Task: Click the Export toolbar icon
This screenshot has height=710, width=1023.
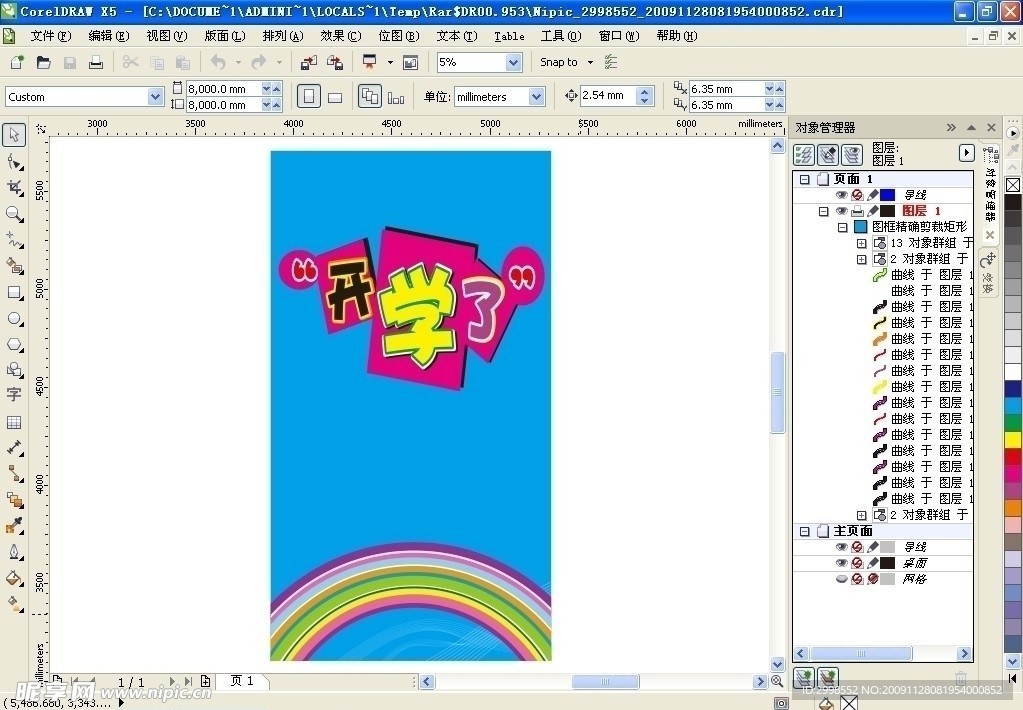Action: (335, 62)
